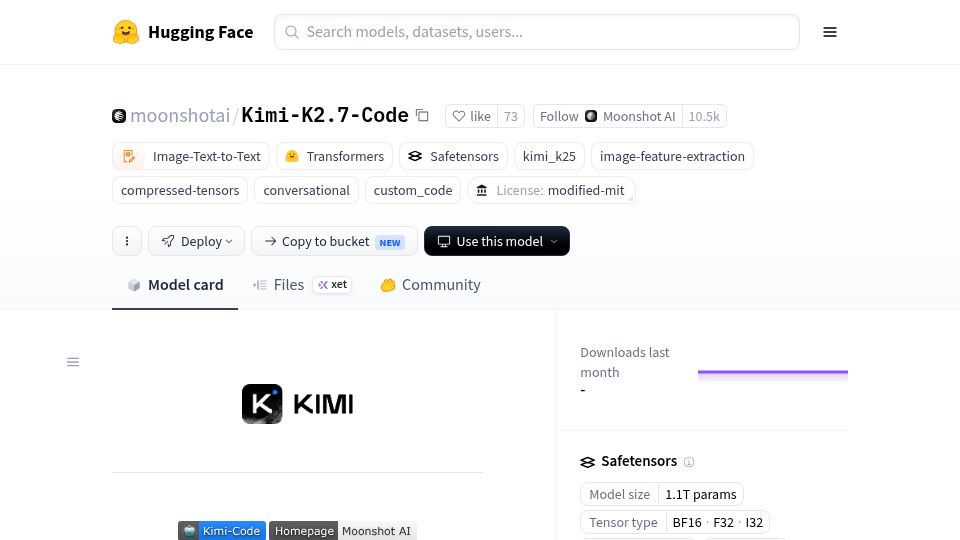
Task: Click the Downloads last month chart line
Action: pyautogui.click(x=773, y=372)
